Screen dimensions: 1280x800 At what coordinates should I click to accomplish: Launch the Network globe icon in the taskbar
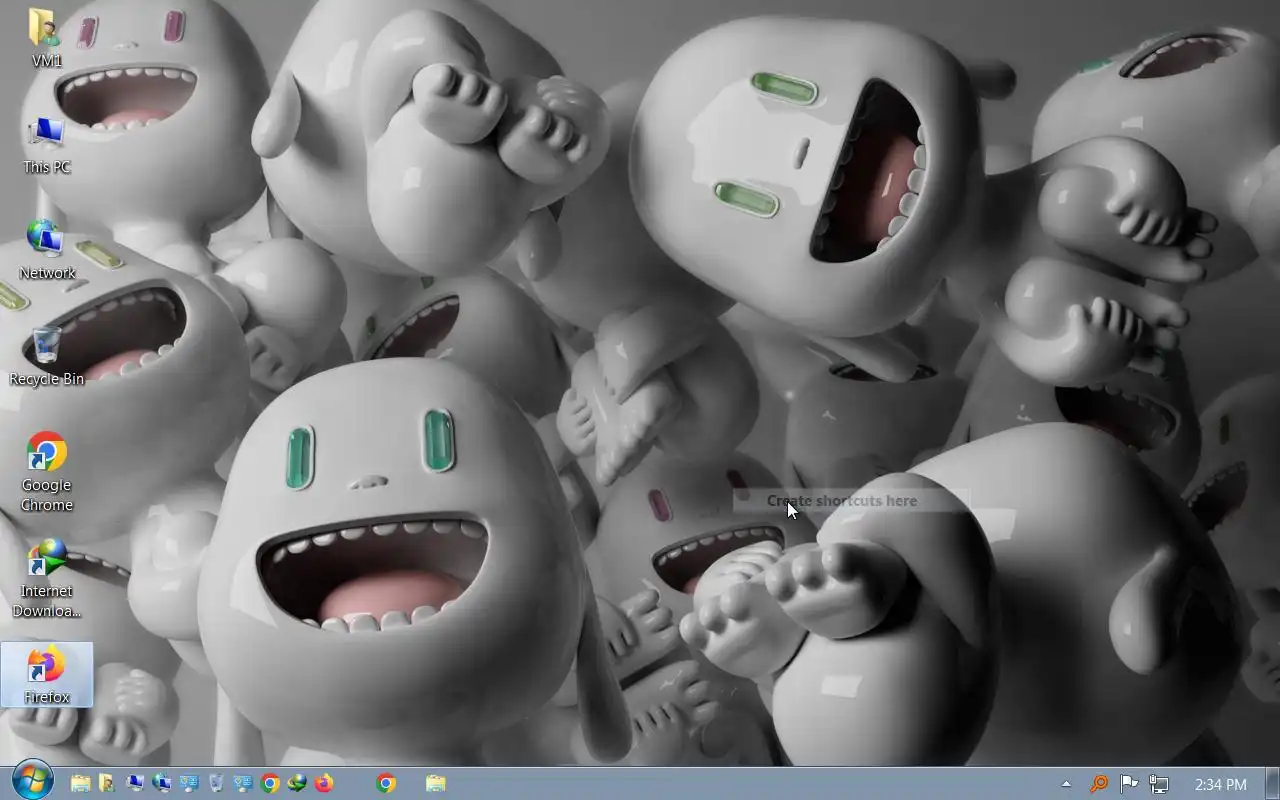pyautogui.click(x=162, y=784)
